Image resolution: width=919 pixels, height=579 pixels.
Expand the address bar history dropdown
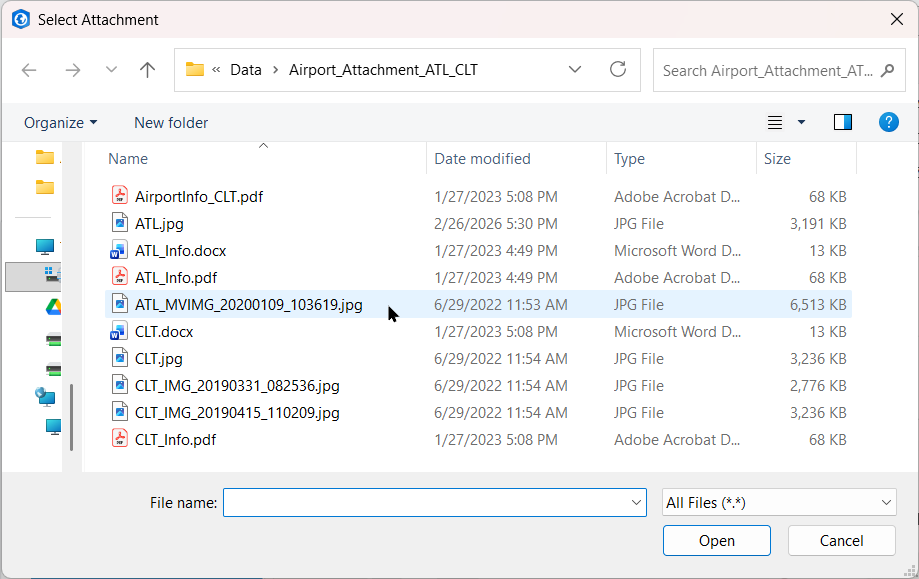pyautogui.click(x=575, y=70)
